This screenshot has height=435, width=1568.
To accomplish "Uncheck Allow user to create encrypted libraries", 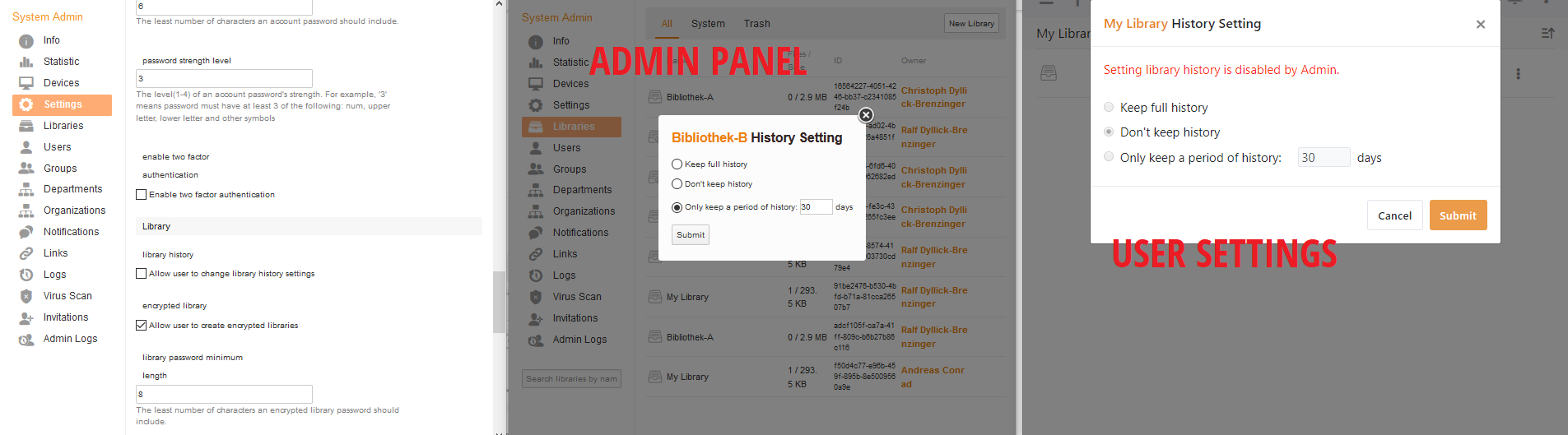I will click(142, 326).
